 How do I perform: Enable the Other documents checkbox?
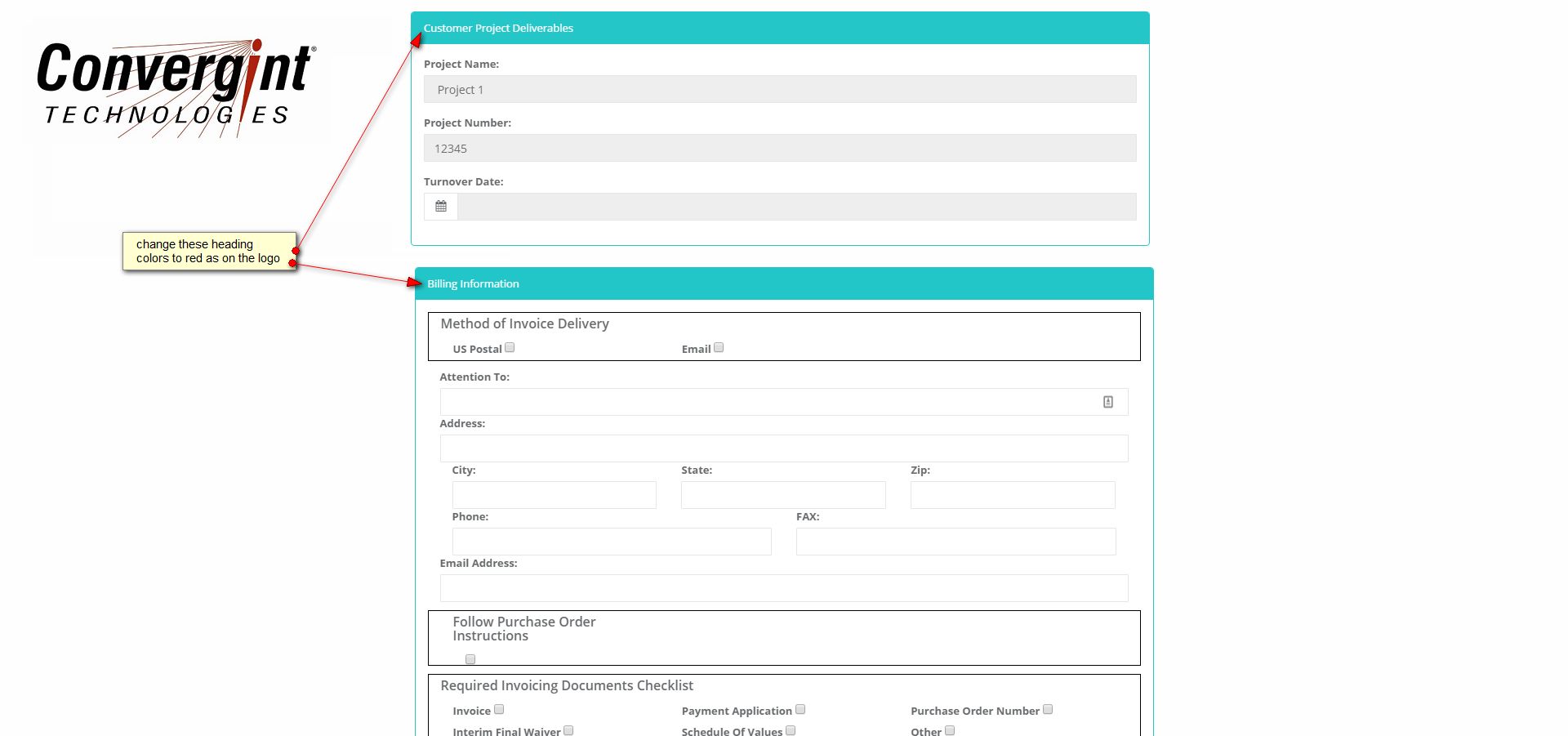[950, 730]
